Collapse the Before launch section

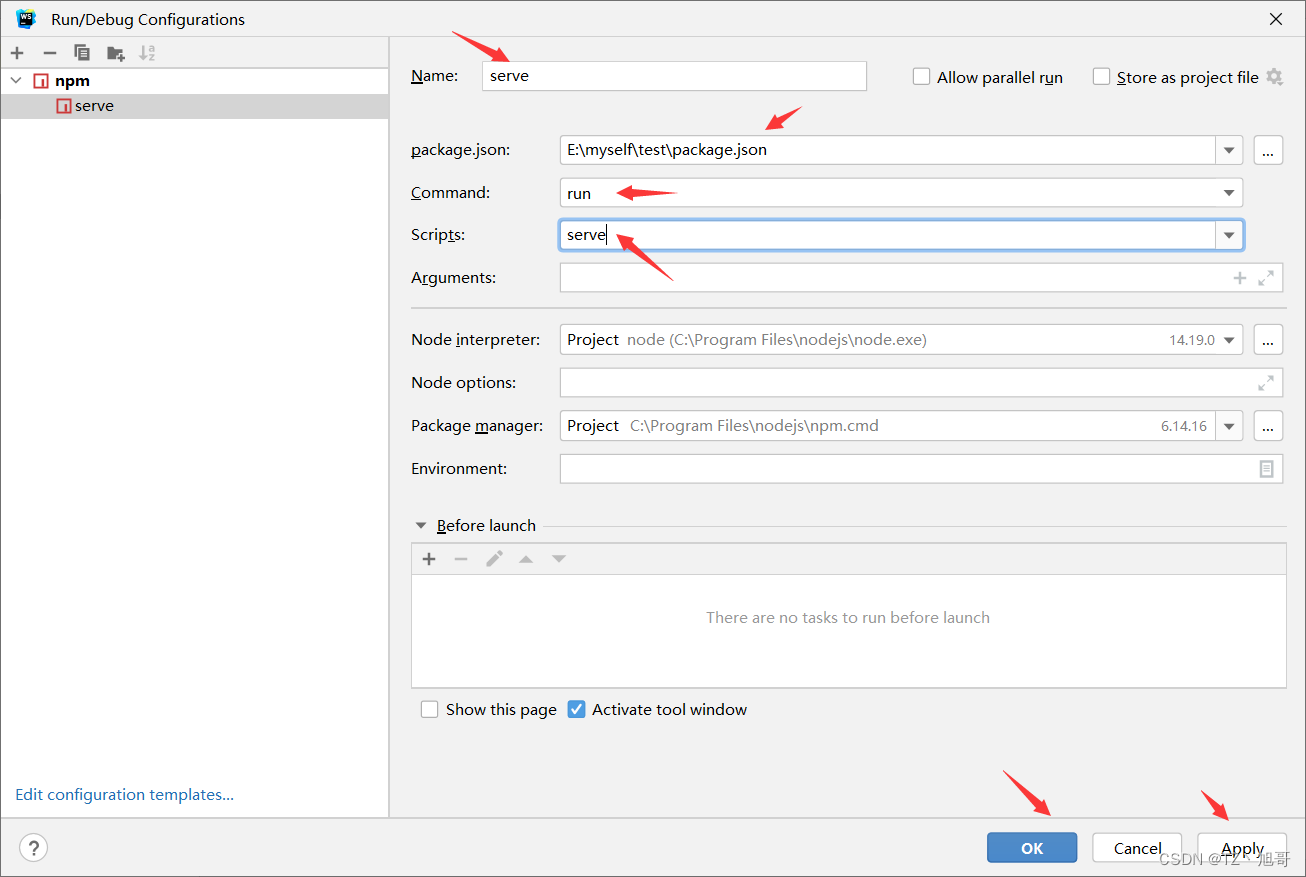421,526
